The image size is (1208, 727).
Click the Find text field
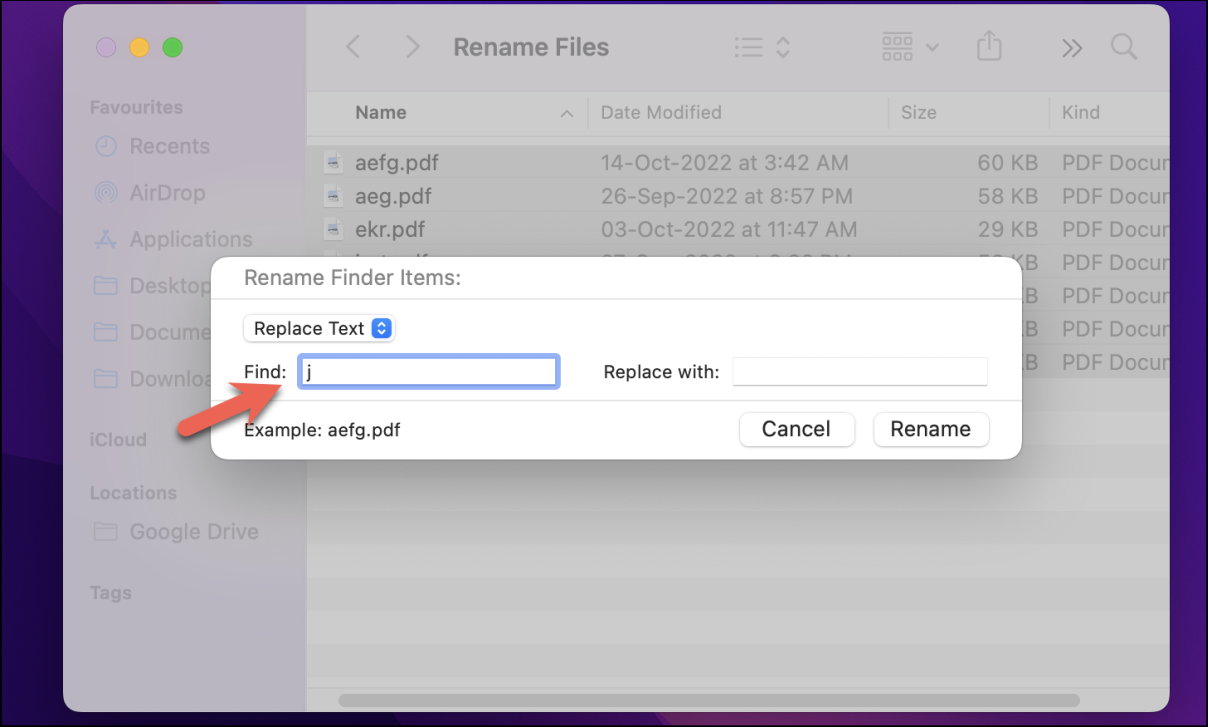click(x=428, y=372)
